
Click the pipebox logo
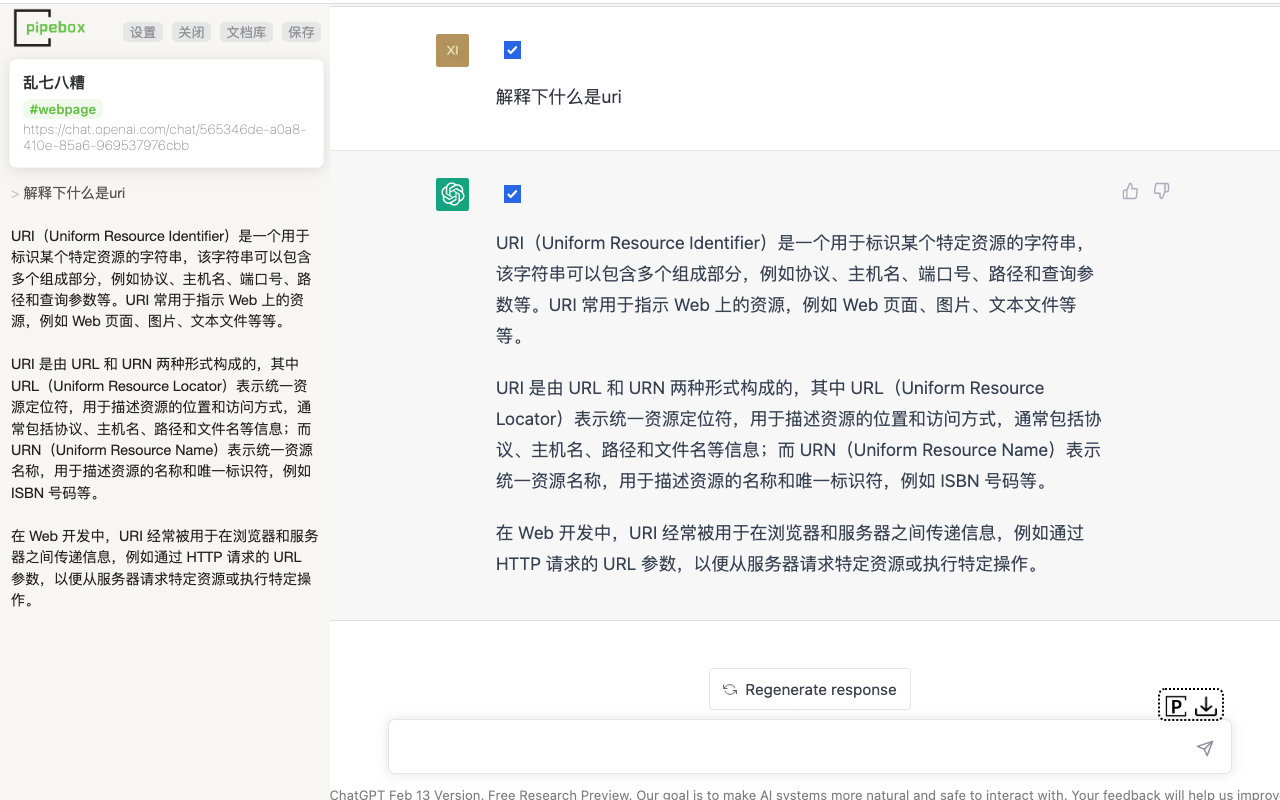(x=49, y=28)
